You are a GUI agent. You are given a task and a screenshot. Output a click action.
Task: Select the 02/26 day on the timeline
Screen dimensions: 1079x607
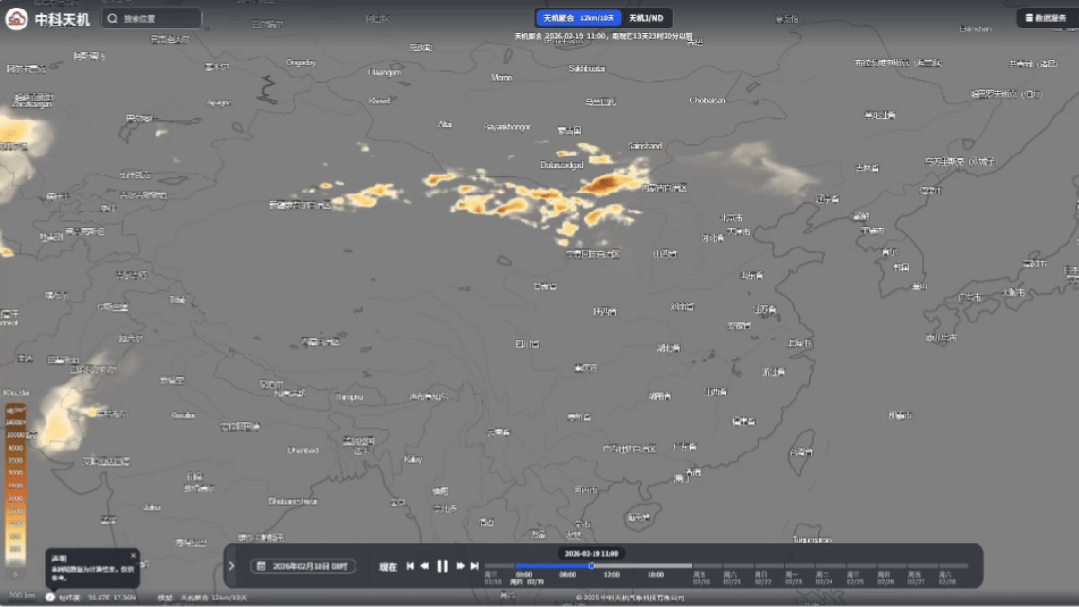[x=886, y=578]
